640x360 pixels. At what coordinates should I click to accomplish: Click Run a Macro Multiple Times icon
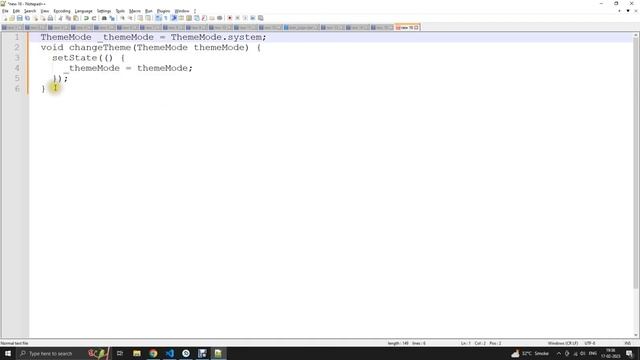[x=253, y=18]
